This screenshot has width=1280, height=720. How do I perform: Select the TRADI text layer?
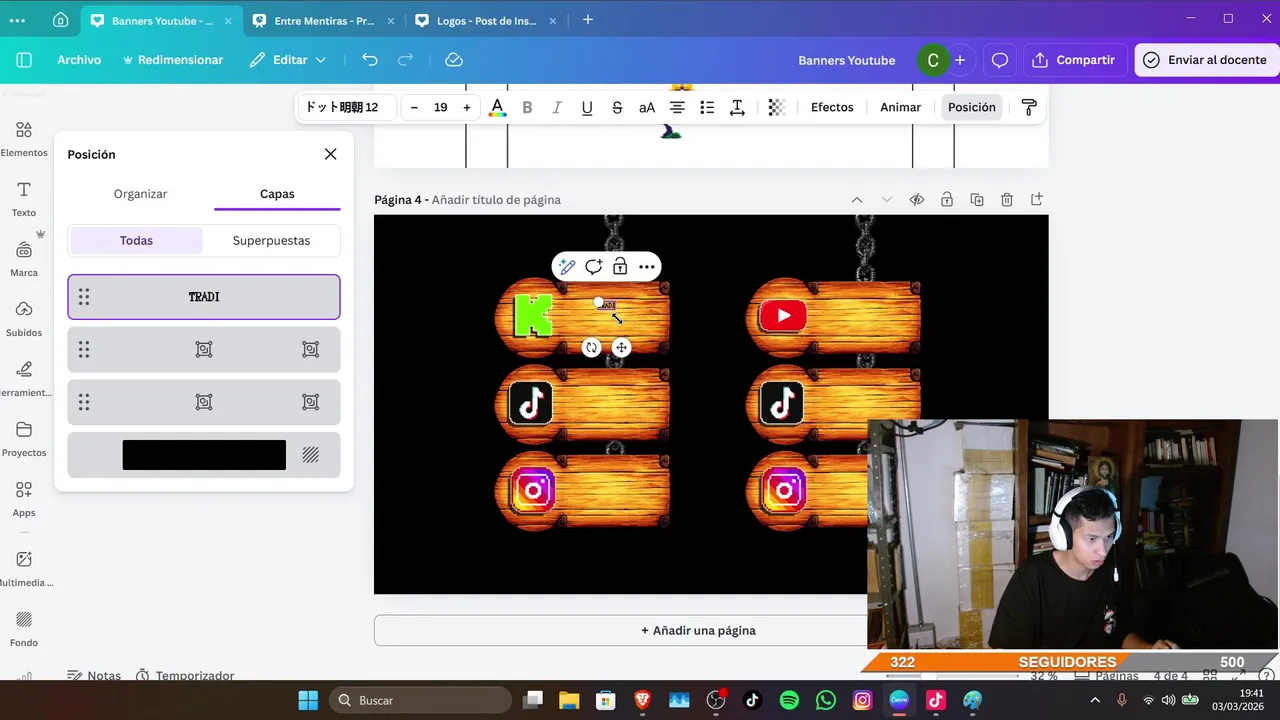coord(204,297)
